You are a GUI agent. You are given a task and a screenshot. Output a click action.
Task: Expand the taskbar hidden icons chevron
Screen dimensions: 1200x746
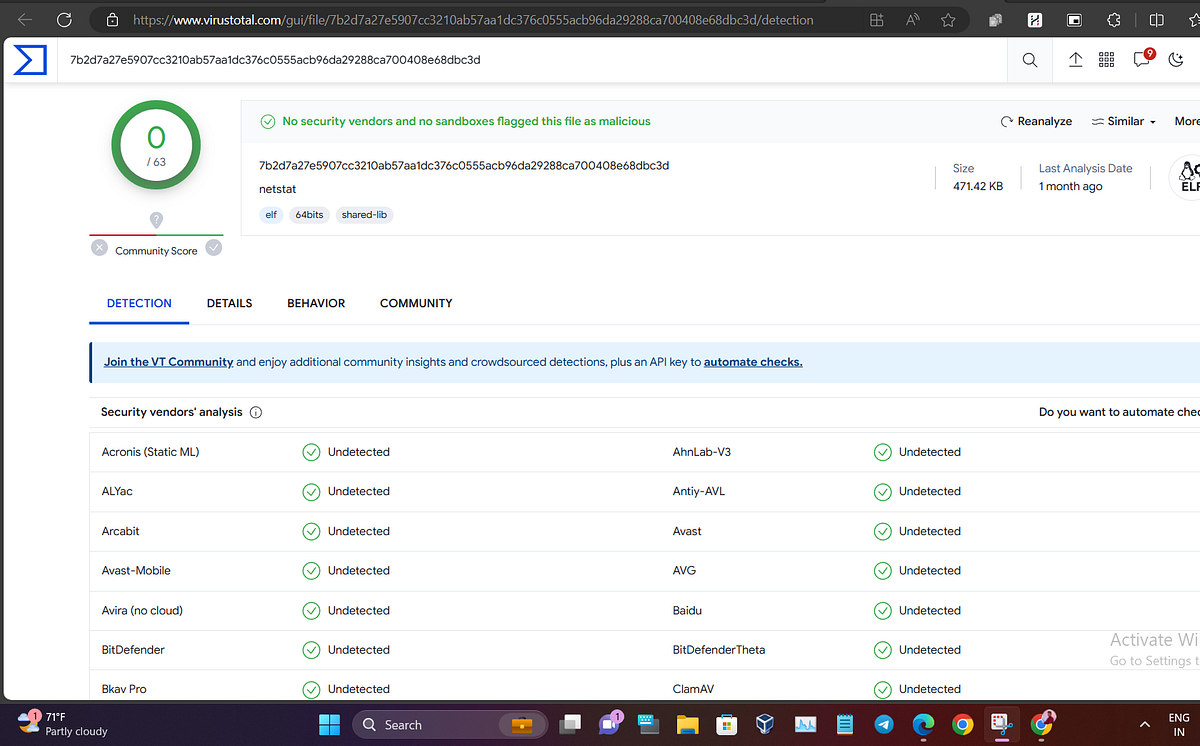[1145, 724]
